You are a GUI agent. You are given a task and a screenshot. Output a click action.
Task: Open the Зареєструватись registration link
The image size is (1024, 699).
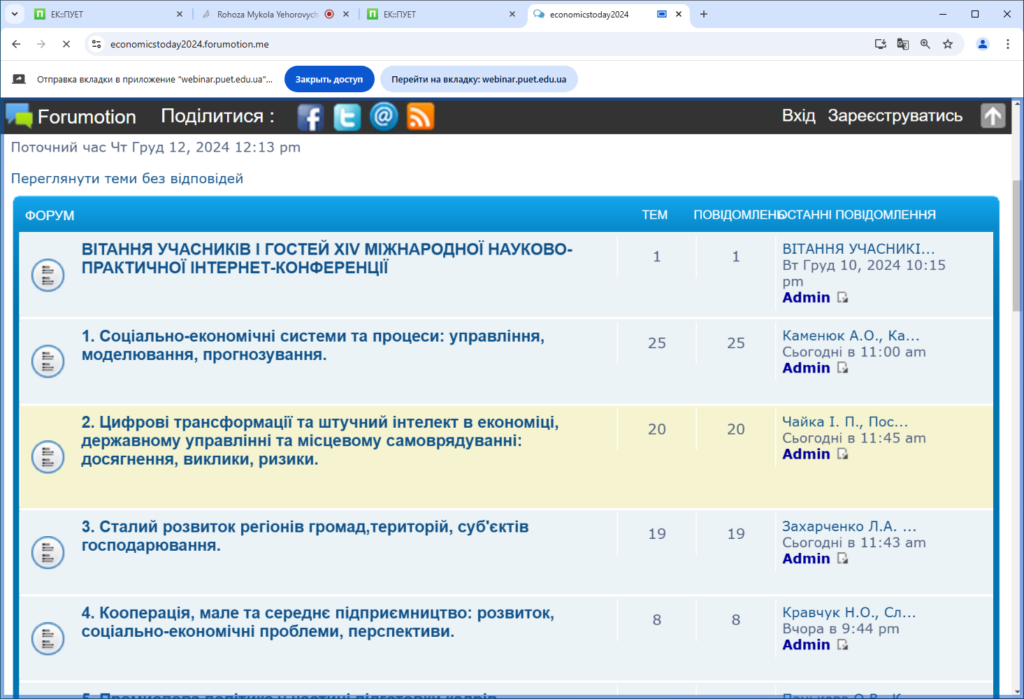point(895,116)
